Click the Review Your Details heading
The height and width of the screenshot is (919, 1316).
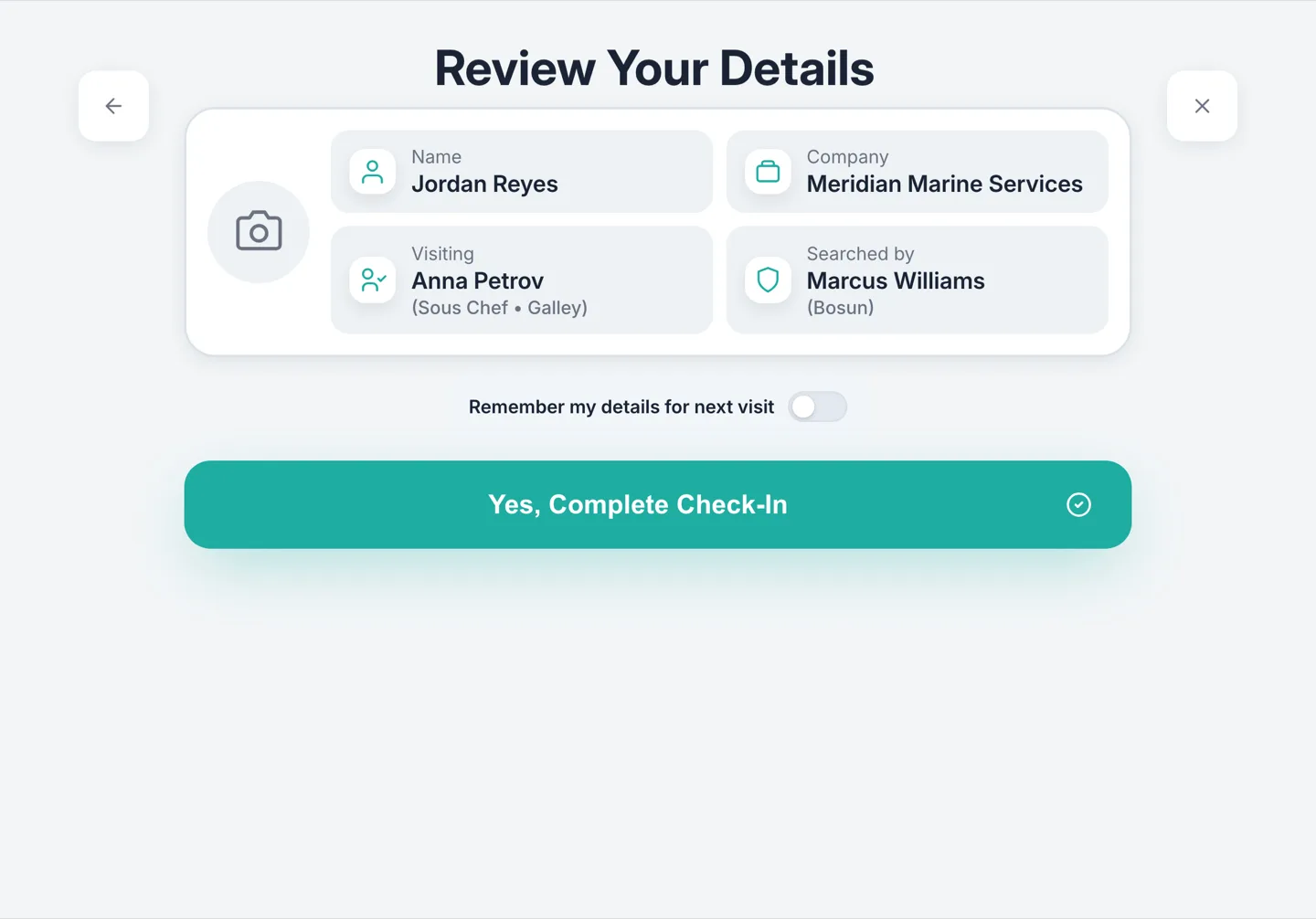(654, 69)
